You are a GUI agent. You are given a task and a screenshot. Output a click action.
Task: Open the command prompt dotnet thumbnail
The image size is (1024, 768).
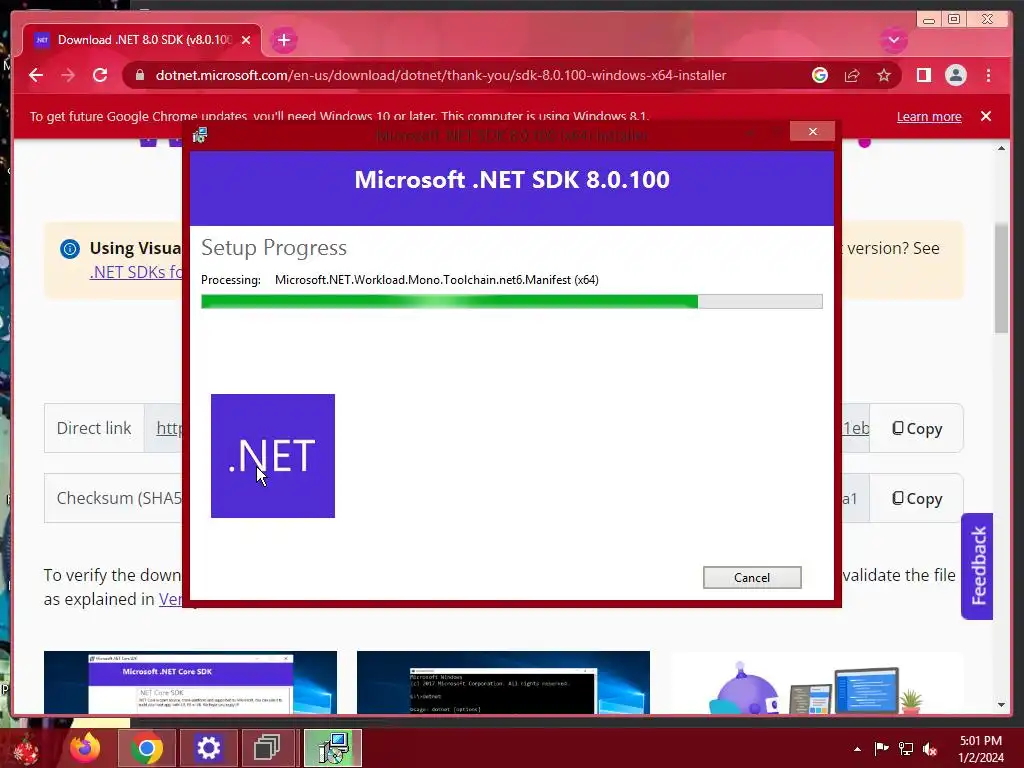503,682
